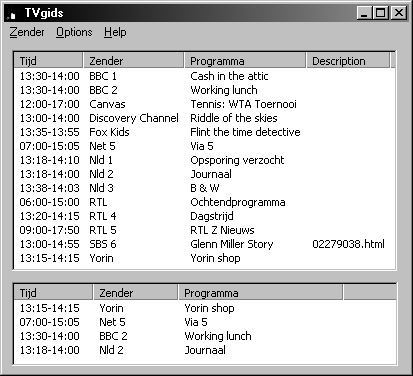The height and width of the screenshot is (376, 413).
Task: Click time '13:38-14:03' for Nld 3
Action: pyautogui.click(x=49, y=188)
